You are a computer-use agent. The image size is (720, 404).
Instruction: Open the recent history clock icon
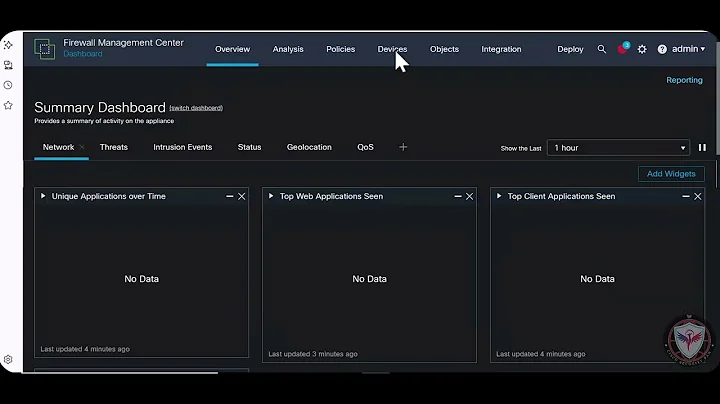[x=8, y=85]
